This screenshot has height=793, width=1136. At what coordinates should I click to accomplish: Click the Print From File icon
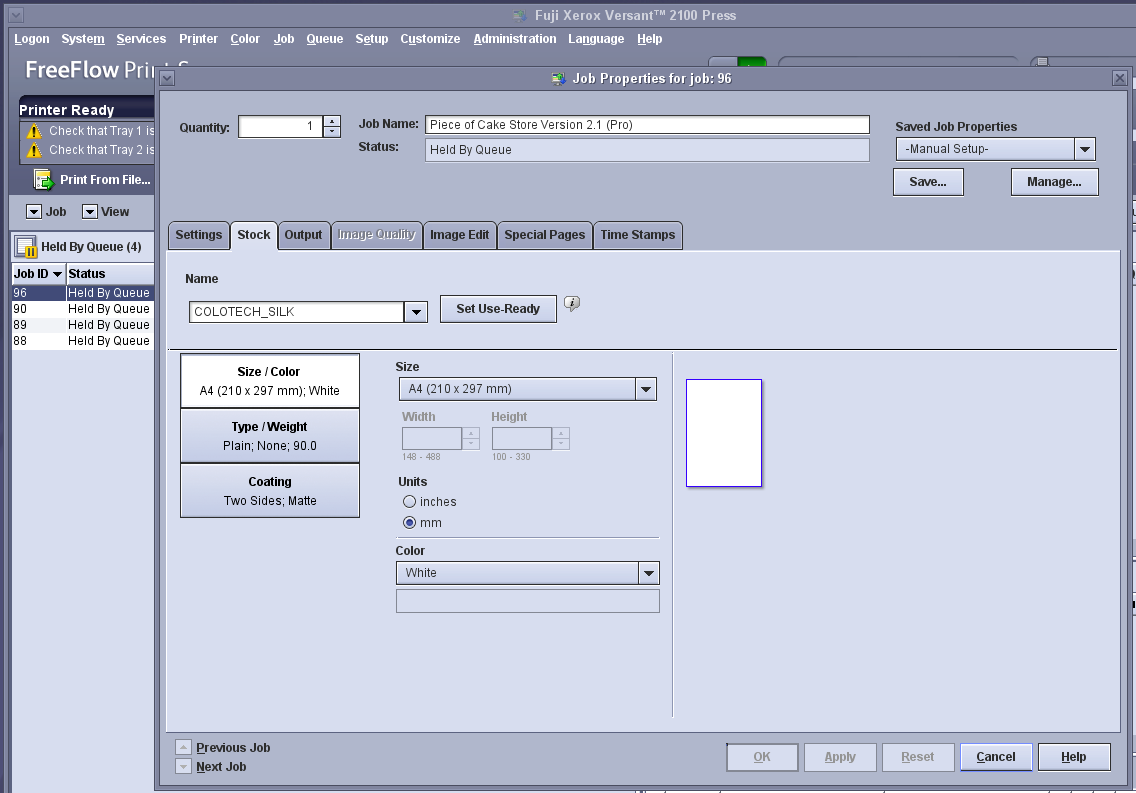(44, 180)
